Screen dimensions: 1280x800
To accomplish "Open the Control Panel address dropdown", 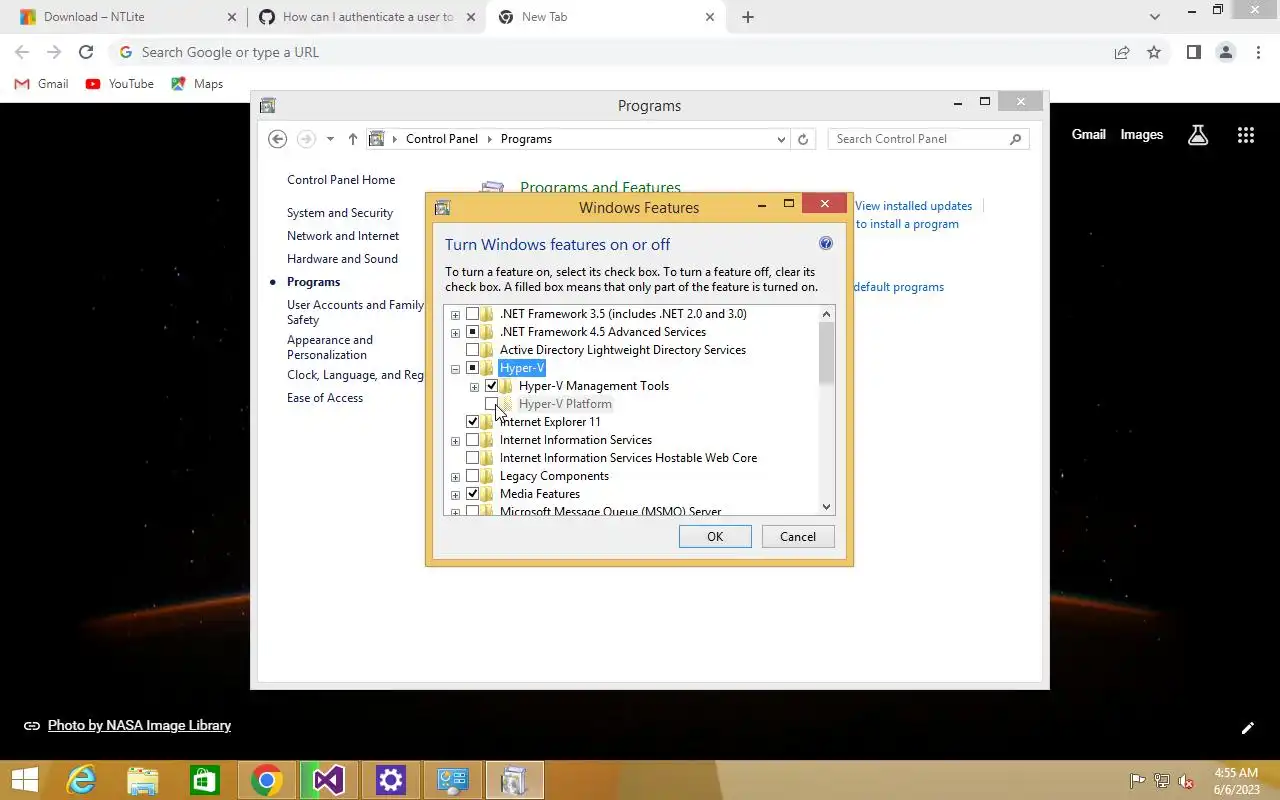I will (x=781, y=140).
